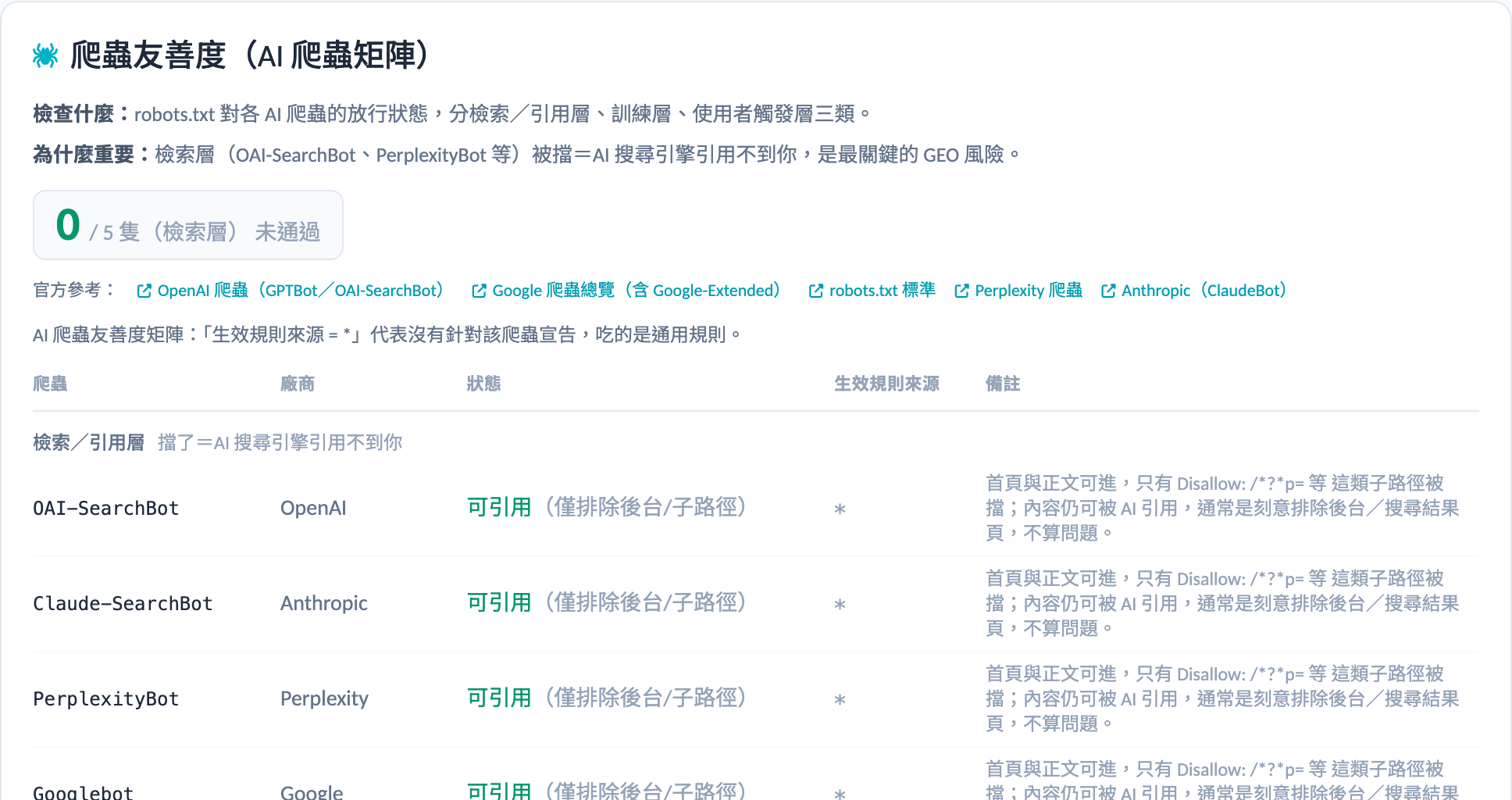The image size is (1512, 800).
Task: Click the asterisk rule source in PerplexityBot row
Action: [840, 700]
